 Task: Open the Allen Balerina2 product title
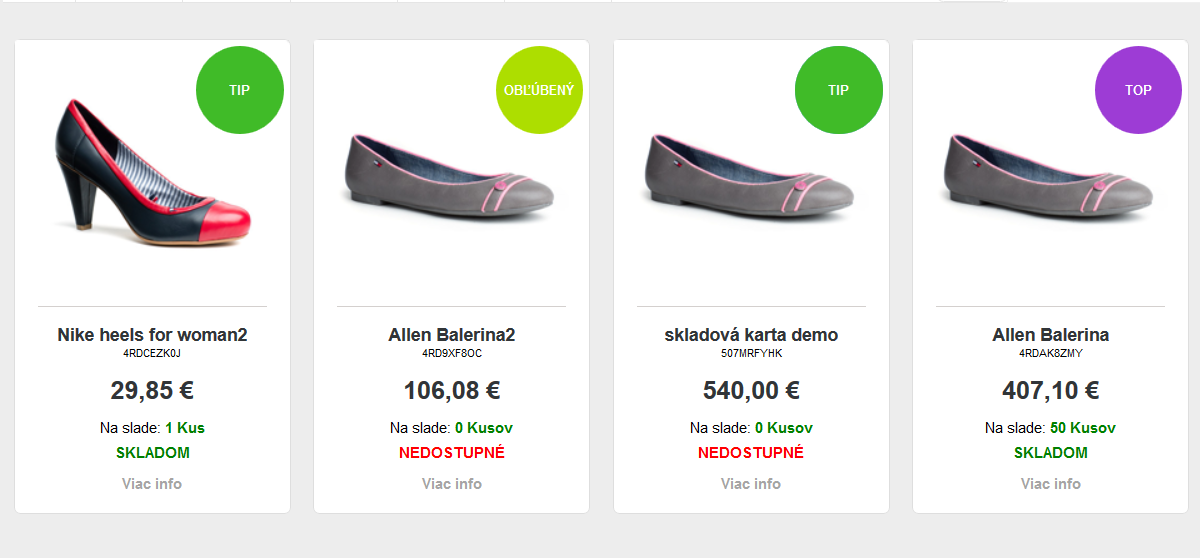pyautogui.click(x=452, y=335)
